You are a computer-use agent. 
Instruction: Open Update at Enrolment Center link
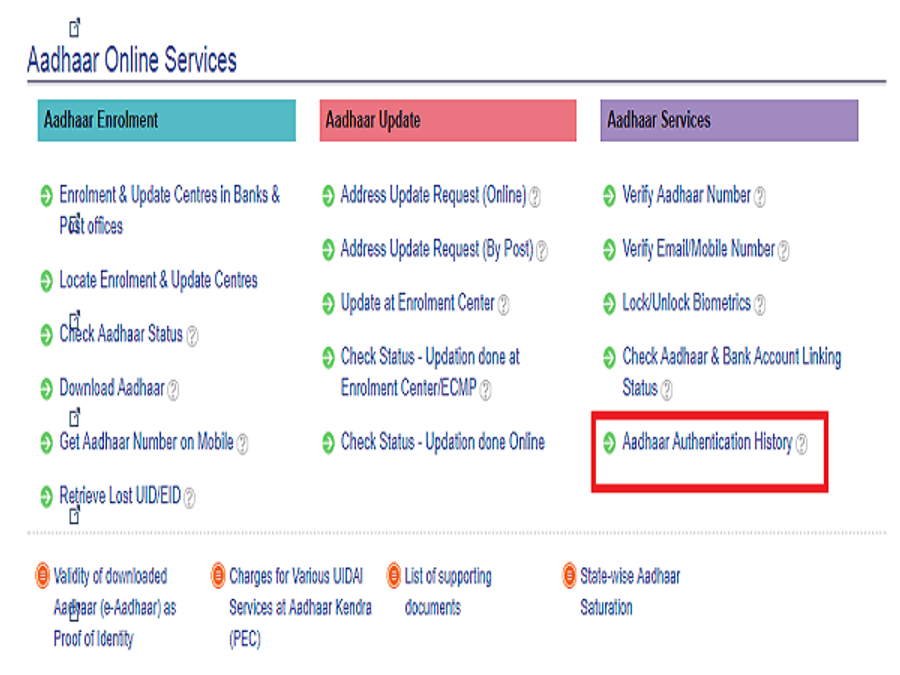[417, 302]
